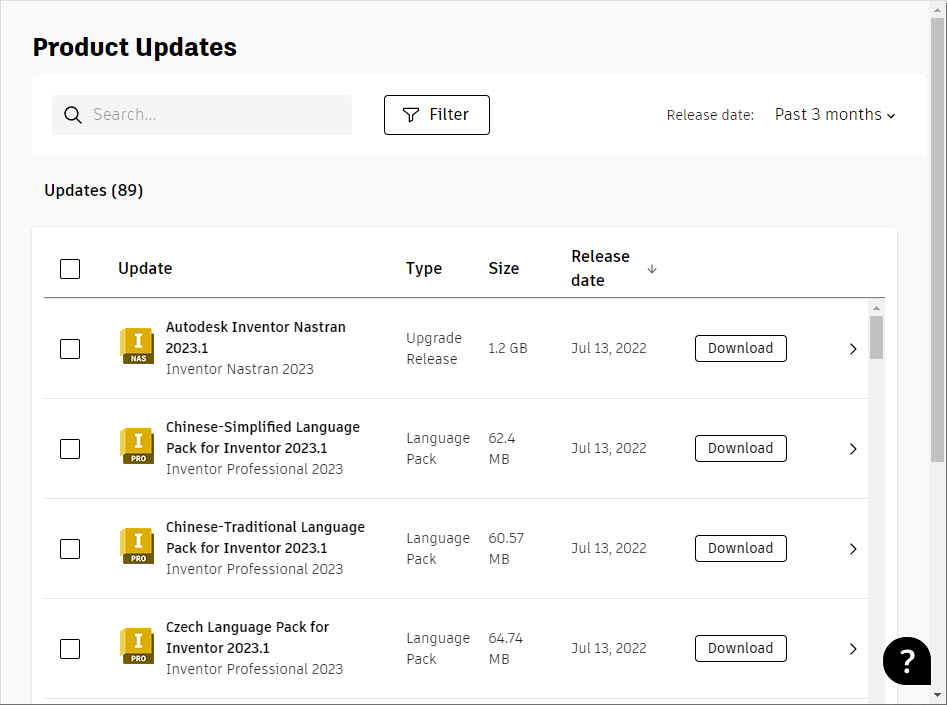Viewport: 947px width, 705px height.
Task: Download the Czech Language Pack
Action: pyautogui.click(x=740, y=648)
